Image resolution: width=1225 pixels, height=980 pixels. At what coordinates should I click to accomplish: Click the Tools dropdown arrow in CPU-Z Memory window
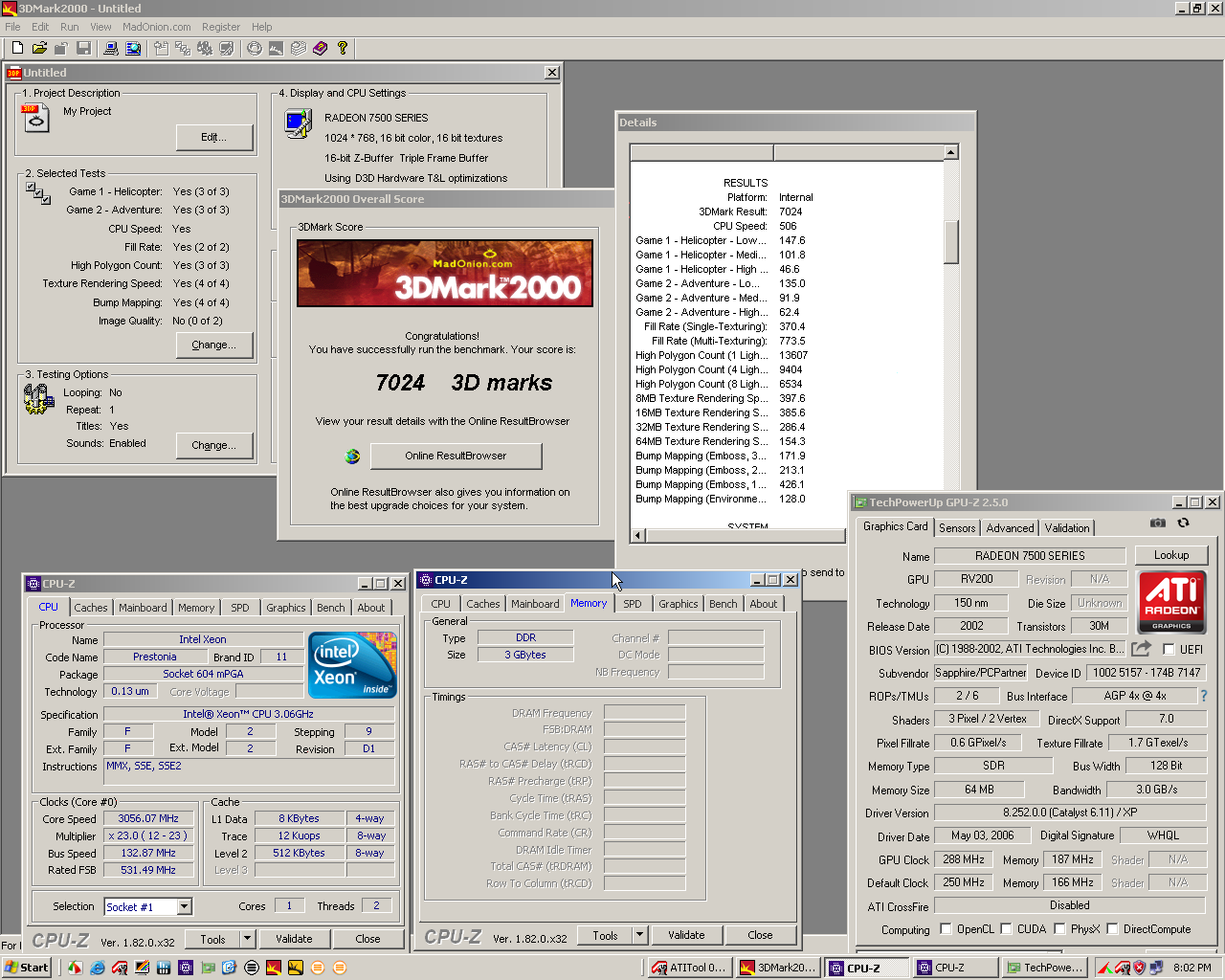click(x=639, y=935)
